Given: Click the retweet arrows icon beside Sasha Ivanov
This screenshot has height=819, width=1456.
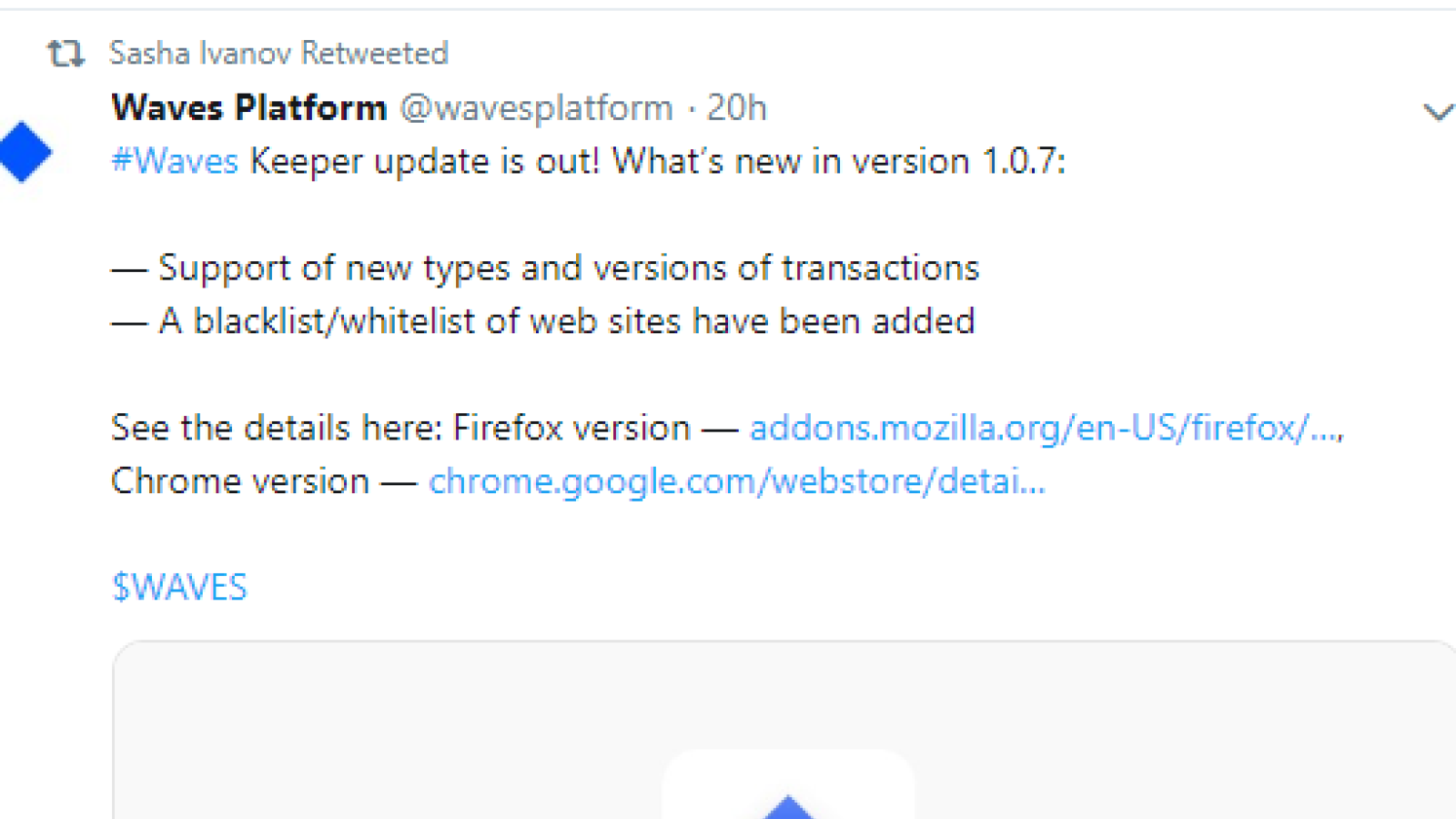Looking at the screenshot, I should tap(66, 54).
